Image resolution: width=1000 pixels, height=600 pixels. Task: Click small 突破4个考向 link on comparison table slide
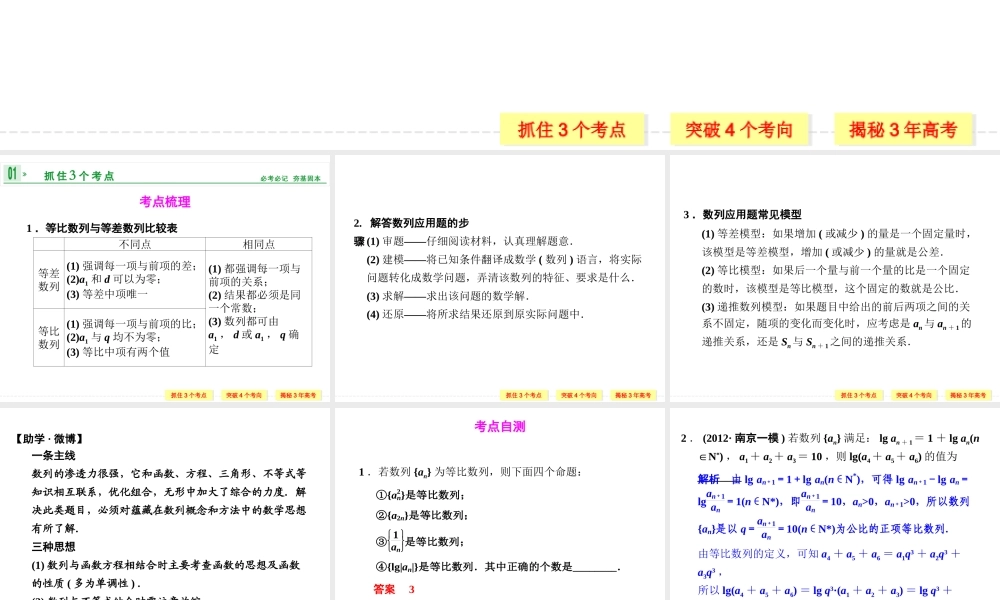[244, 395]
